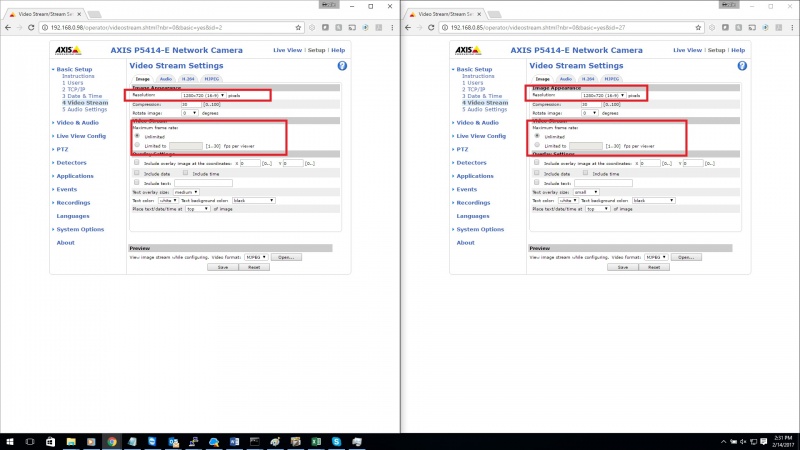The width and height of the screenshot is (800, 450).
Task: Click the Compression field in the left window
Action: (191, 104)
